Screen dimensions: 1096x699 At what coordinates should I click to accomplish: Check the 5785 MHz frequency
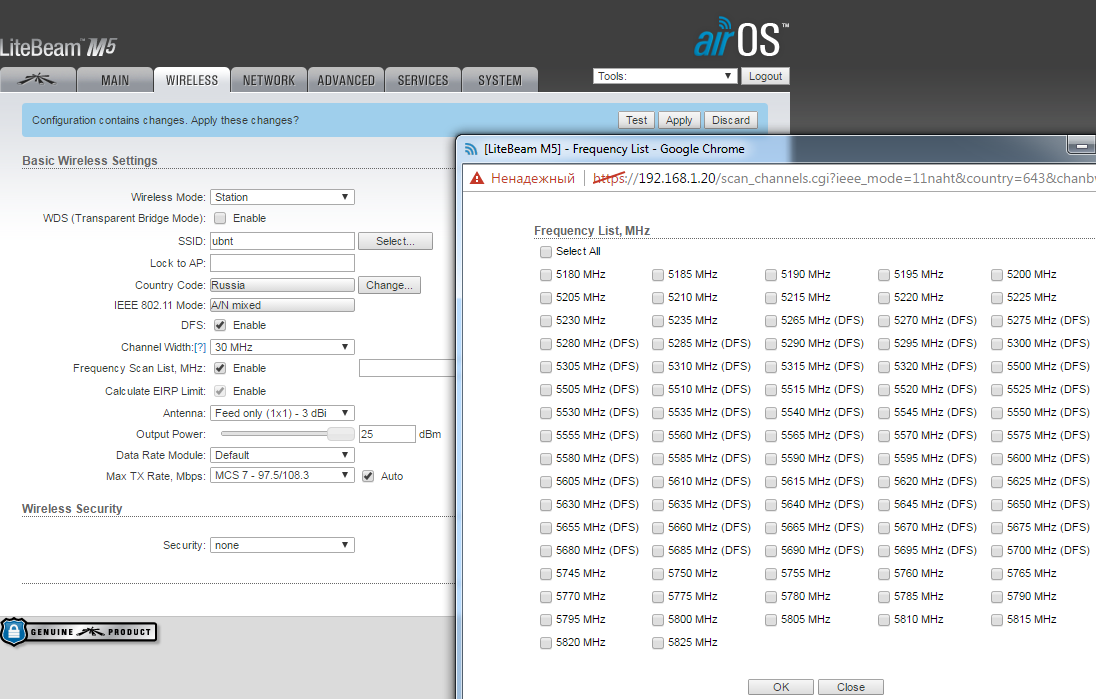tap(884, 597)
